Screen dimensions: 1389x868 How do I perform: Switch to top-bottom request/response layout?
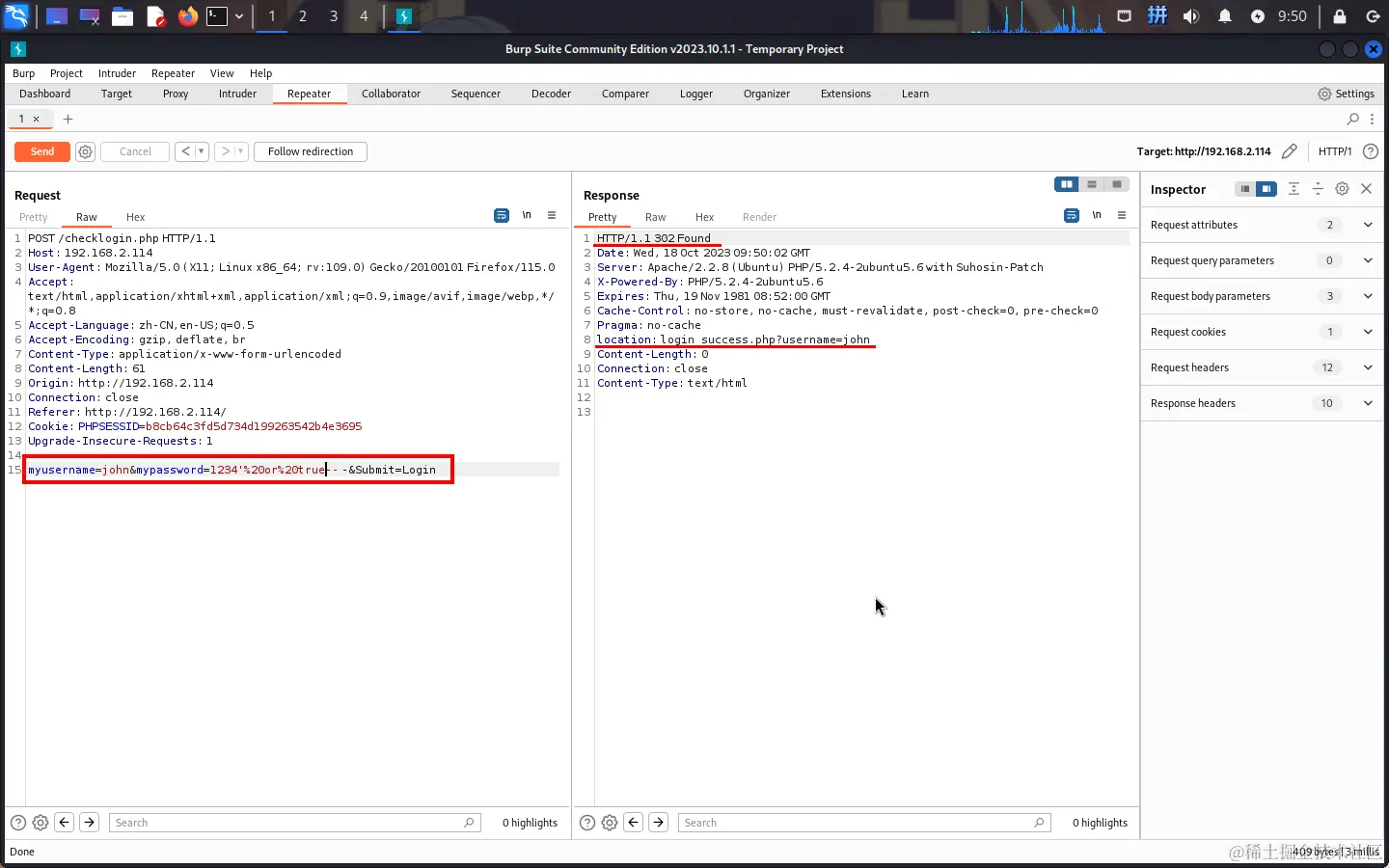[1092, 184]
